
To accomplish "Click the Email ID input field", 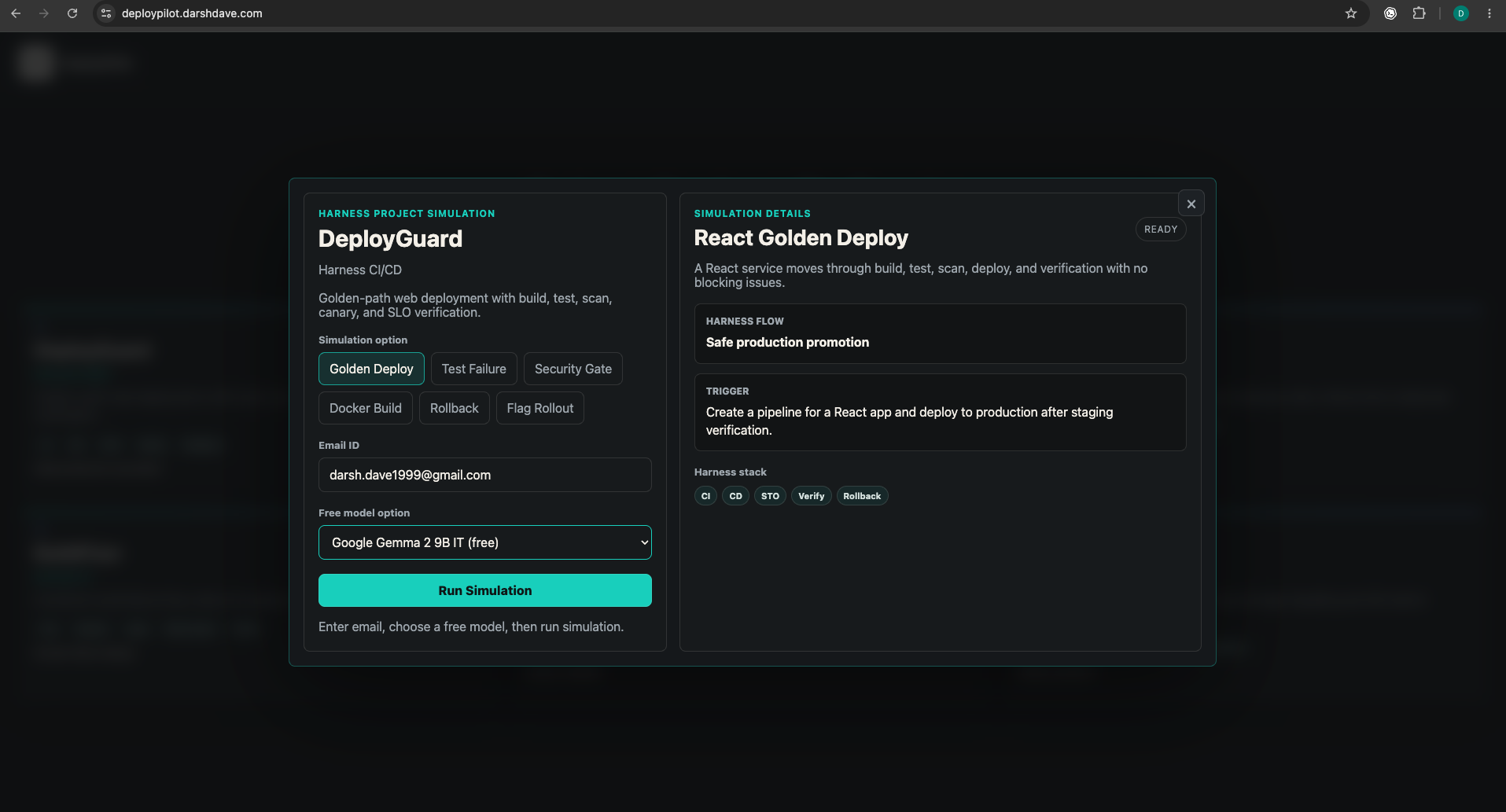I will tap(485, 475).
